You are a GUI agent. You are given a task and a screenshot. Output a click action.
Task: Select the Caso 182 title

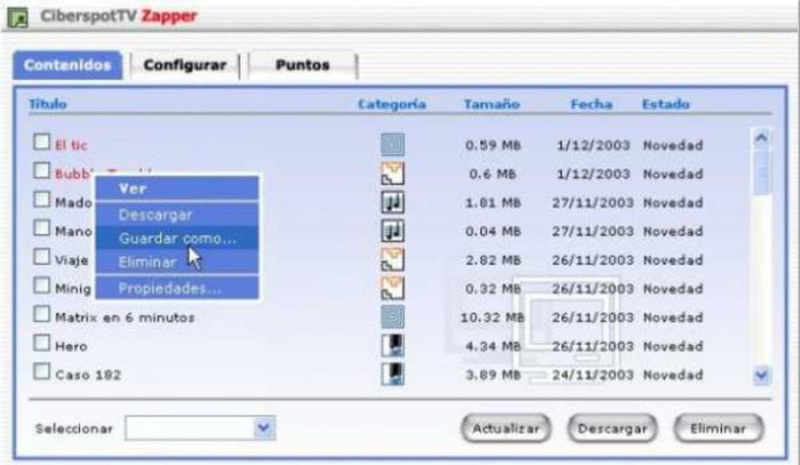(88, 375)
